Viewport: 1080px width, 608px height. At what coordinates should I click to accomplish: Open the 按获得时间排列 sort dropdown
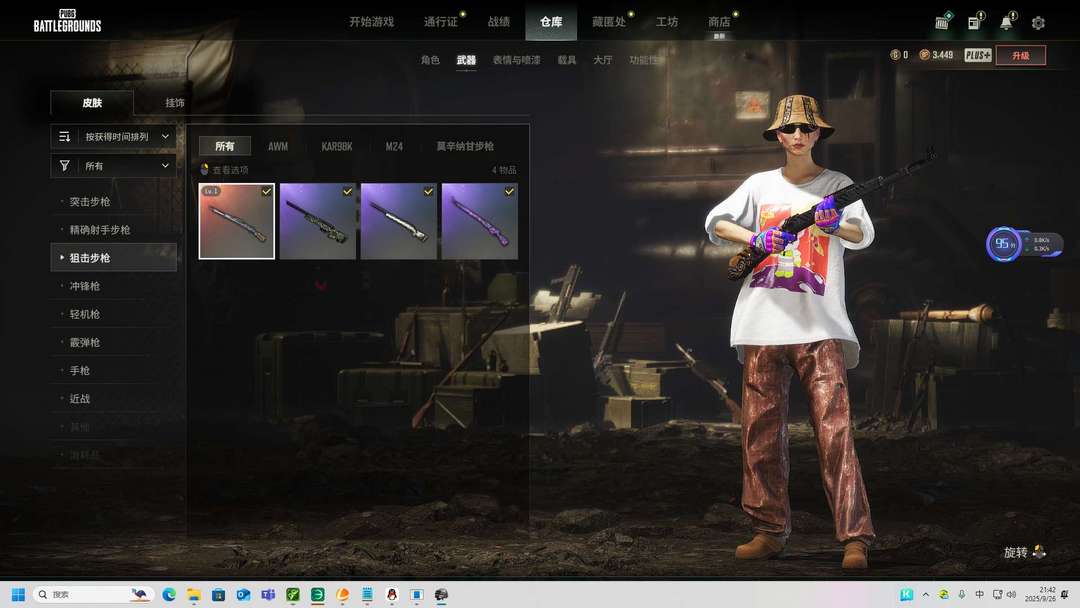coord(114,136)
